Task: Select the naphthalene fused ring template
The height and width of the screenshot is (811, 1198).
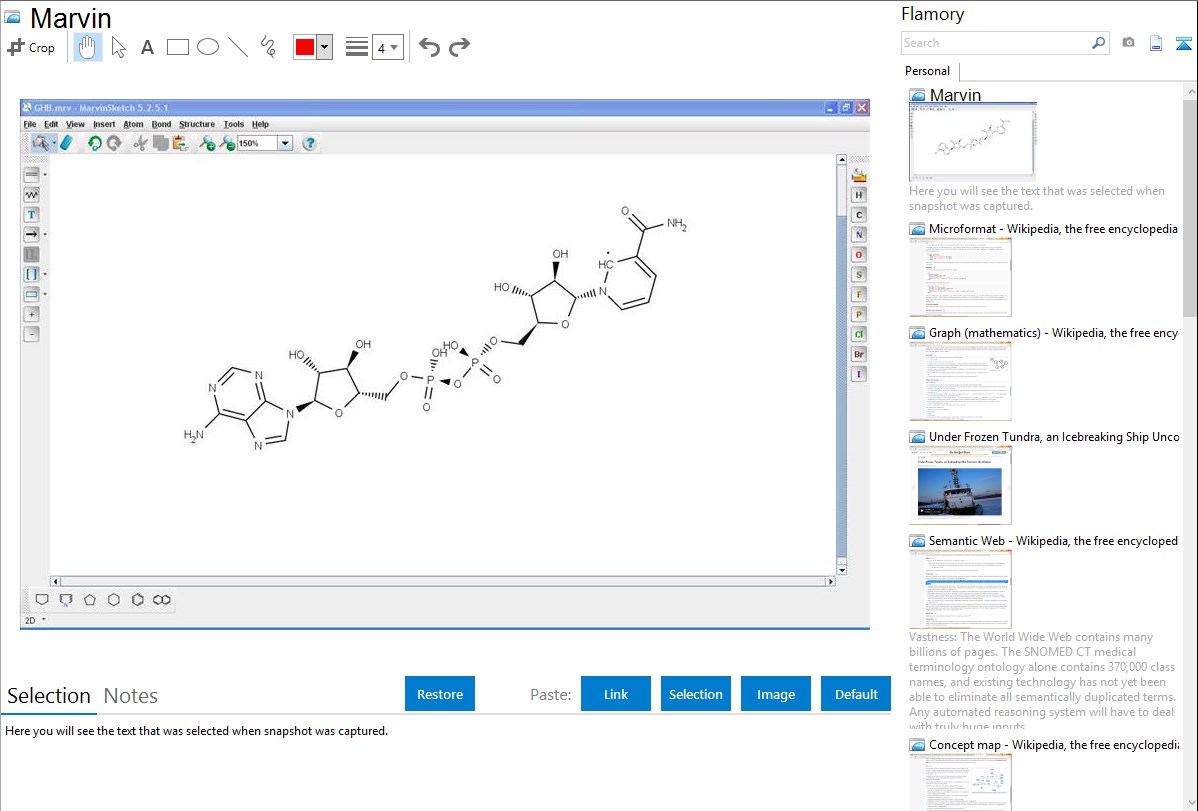Action: pos(161,600)
